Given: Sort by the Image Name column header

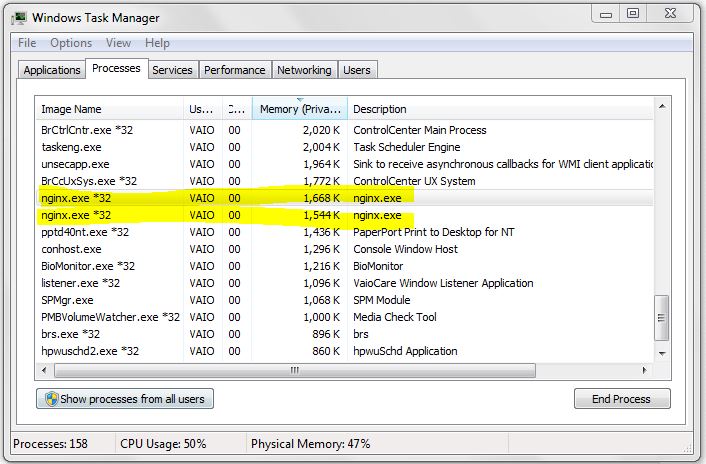Looking at the screenshot, I should tap(110, 109).
